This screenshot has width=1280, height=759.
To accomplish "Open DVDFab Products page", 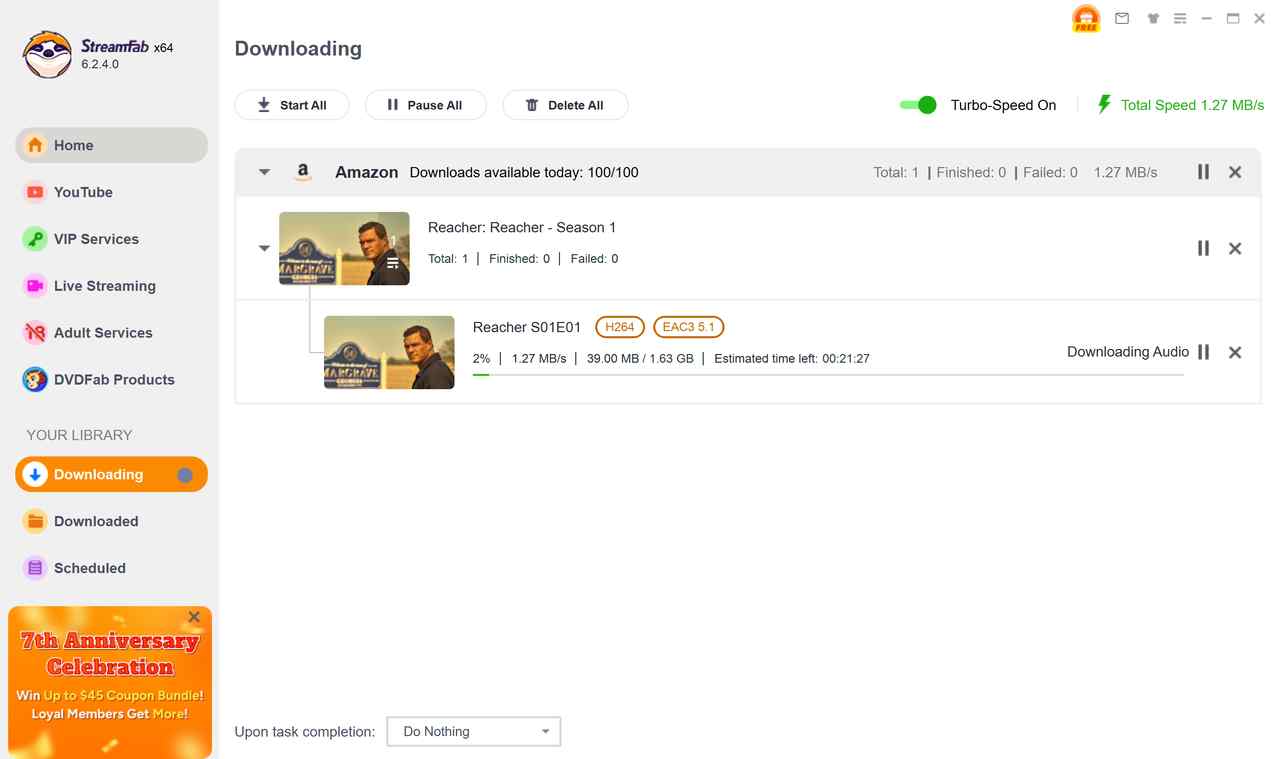I will click(111, 380).
